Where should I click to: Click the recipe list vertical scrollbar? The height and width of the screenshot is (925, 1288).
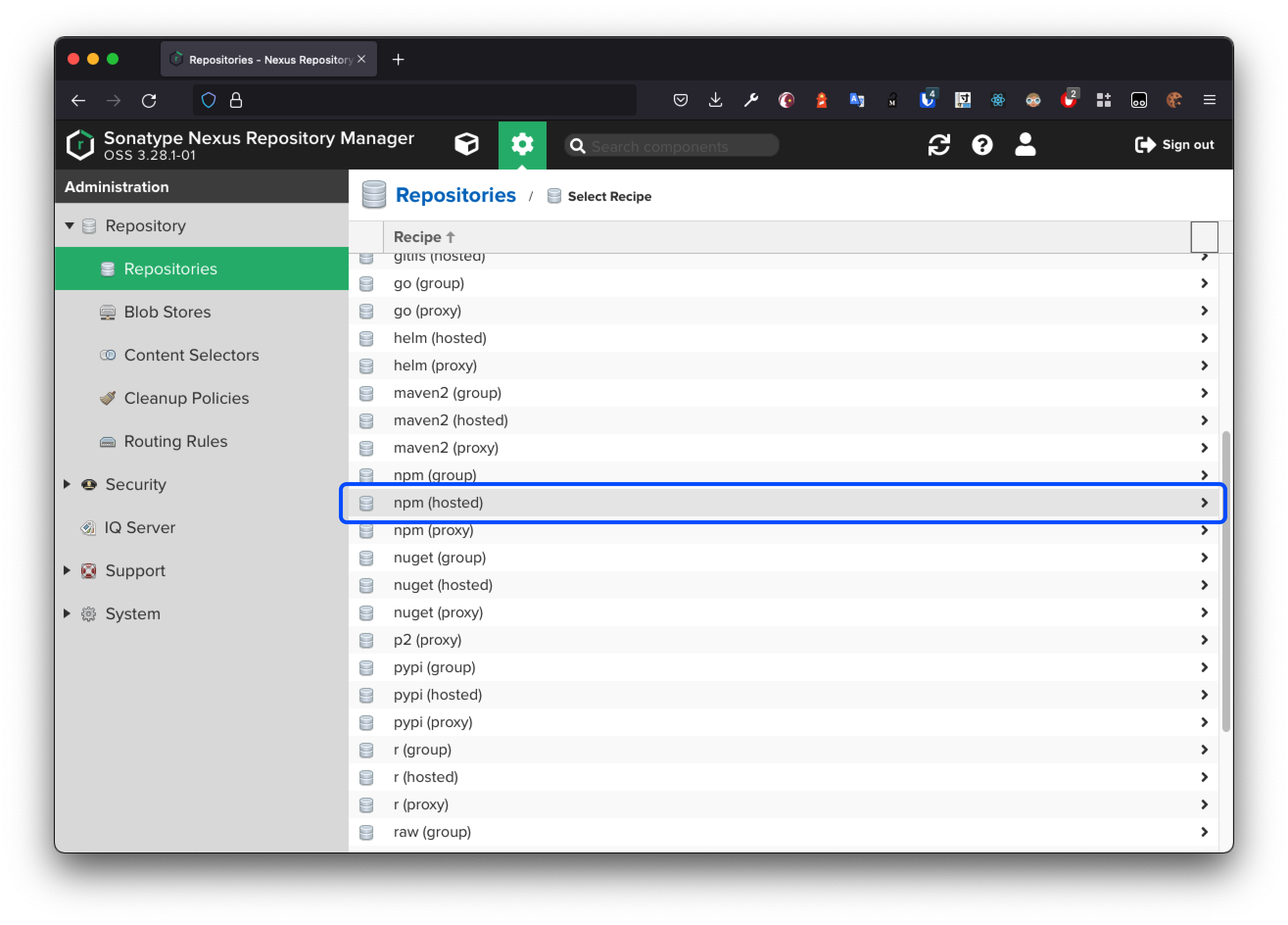(1225, 581)
